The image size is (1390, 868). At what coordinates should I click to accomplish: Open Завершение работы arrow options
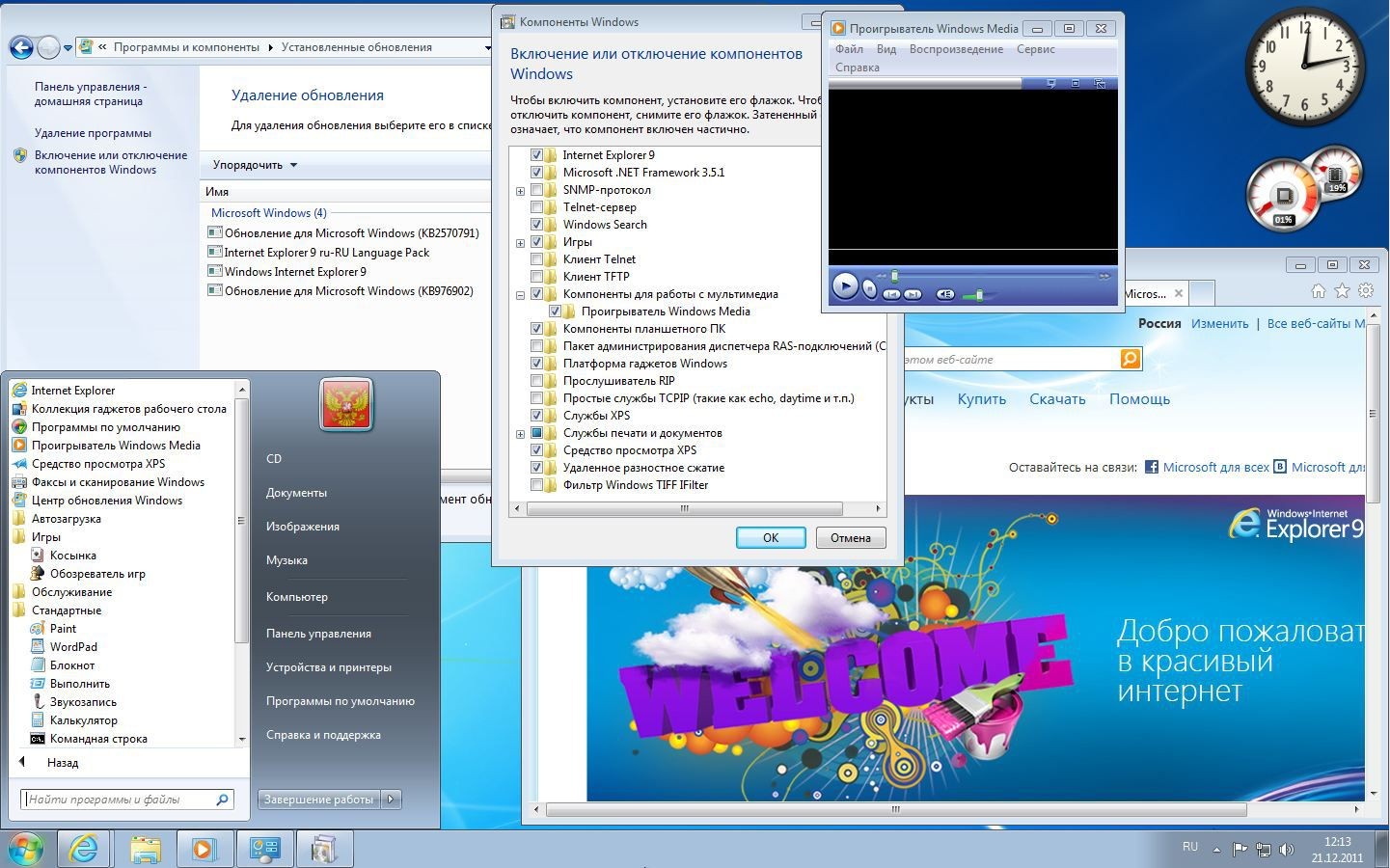point(391,799)
